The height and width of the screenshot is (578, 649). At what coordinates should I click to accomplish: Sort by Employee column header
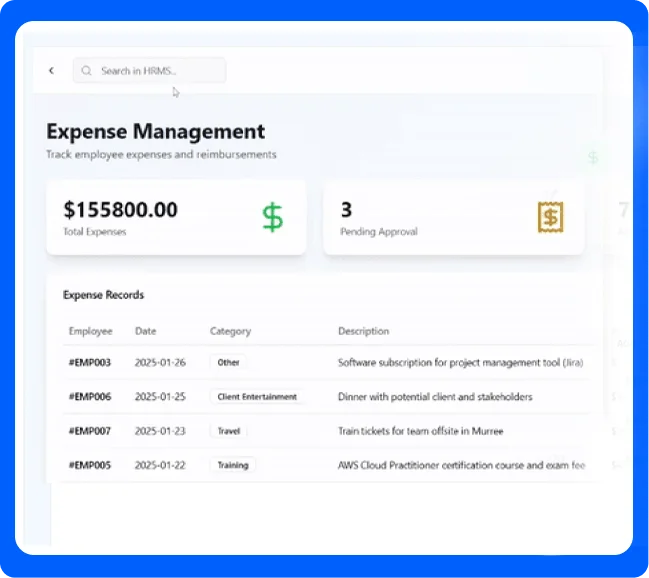90,331
